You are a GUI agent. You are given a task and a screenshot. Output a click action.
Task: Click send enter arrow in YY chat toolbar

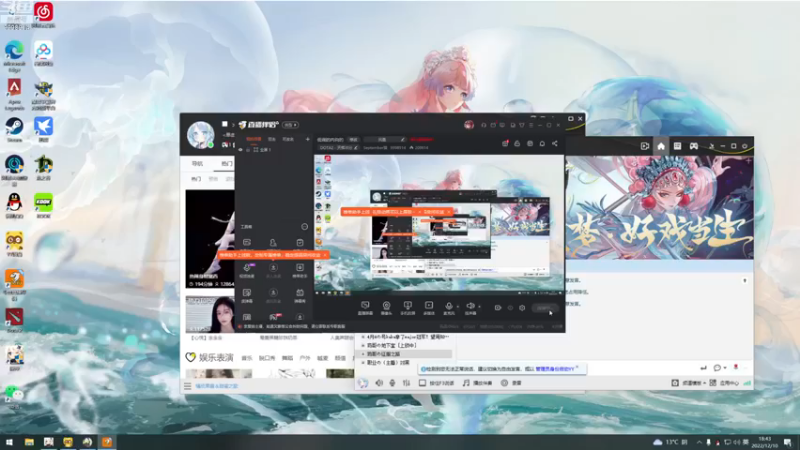coord(704,367)
